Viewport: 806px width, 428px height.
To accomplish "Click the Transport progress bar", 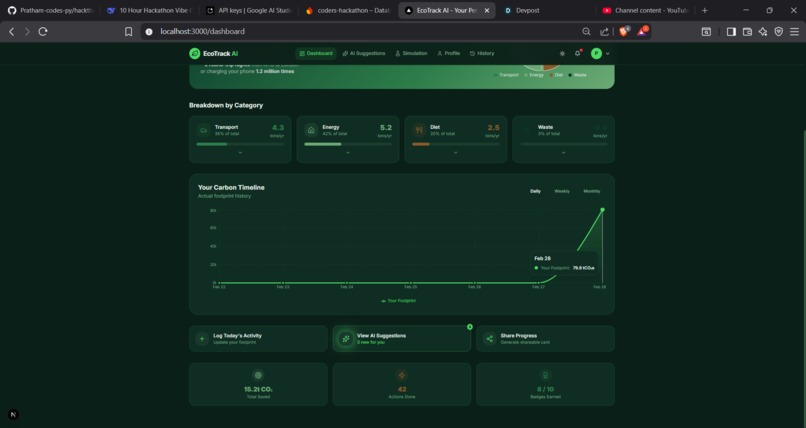I will point(240,144).
